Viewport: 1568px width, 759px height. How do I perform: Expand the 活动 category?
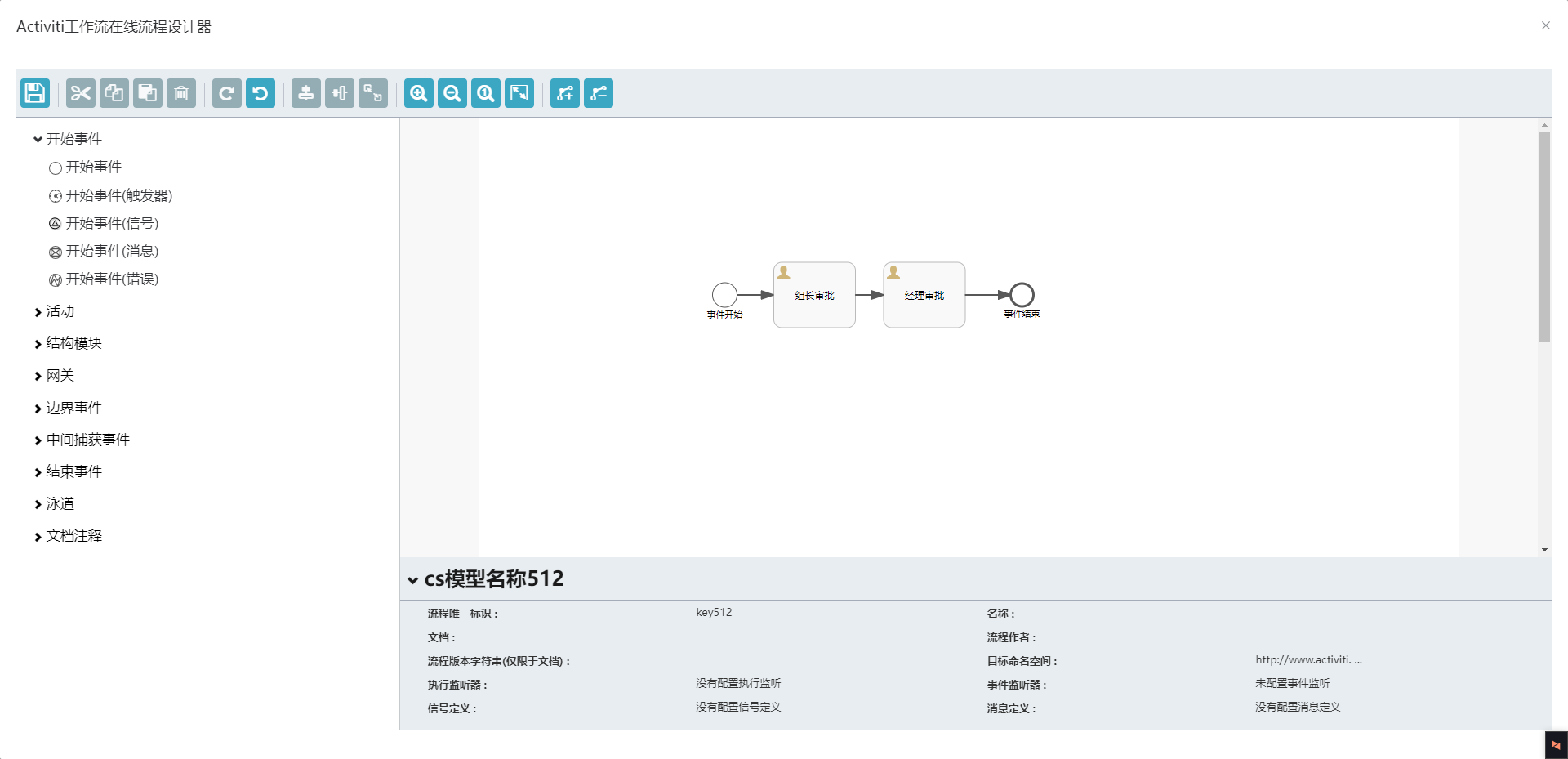pos(54,311)
